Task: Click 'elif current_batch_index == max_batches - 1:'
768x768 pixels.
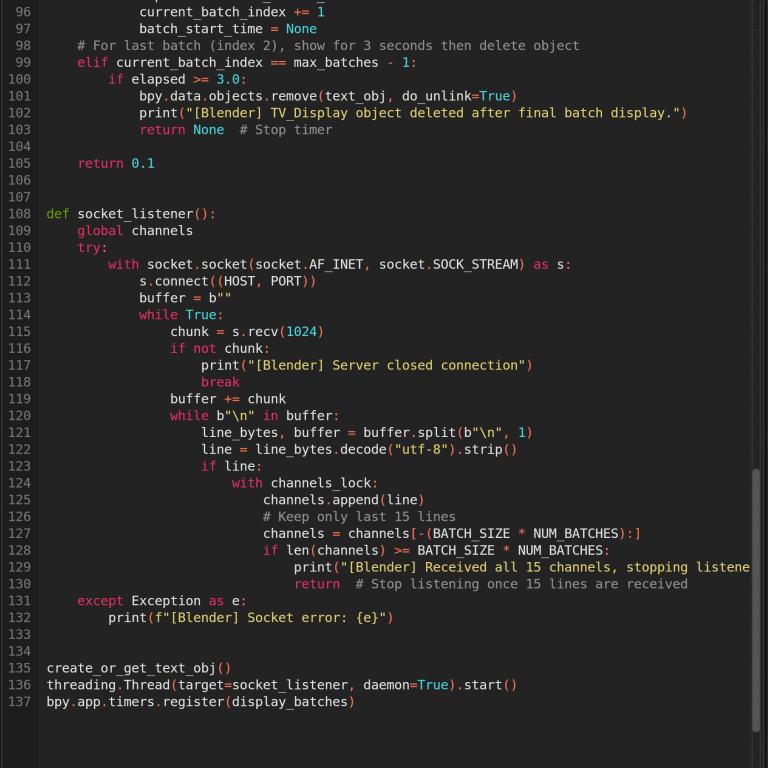Action: 247,63
